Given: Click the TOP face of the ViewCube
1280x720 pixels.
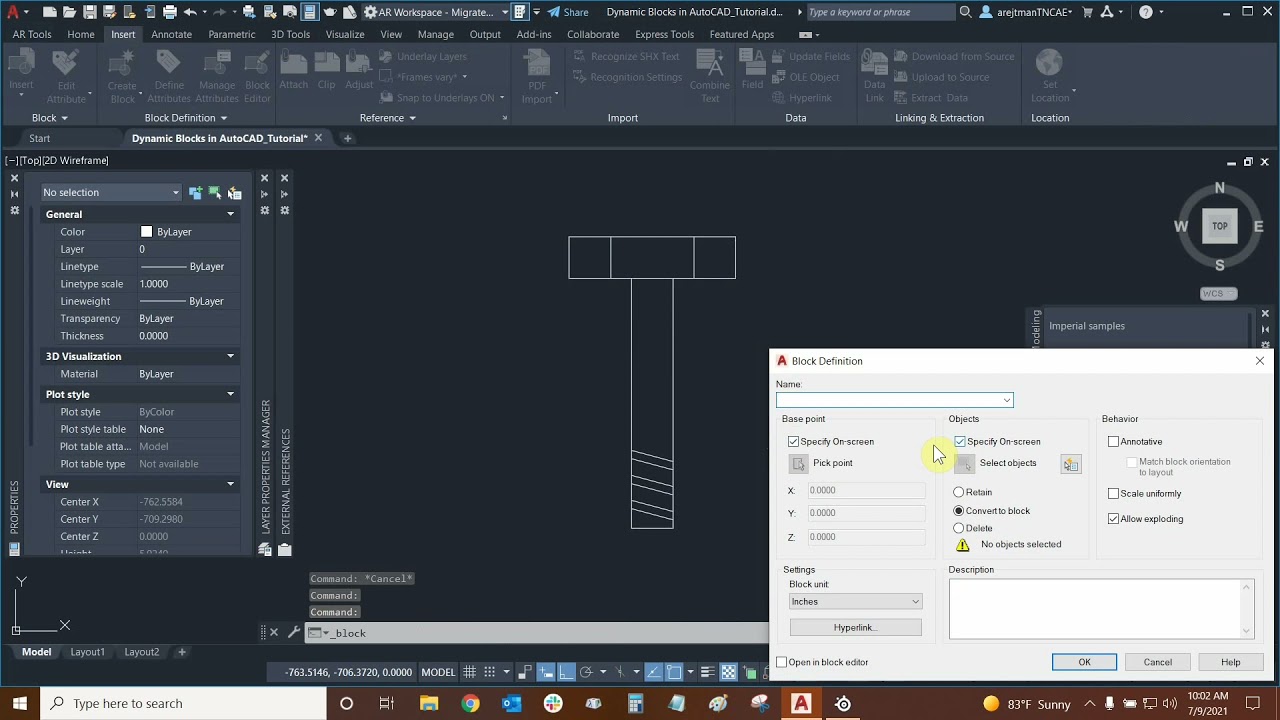Looking at the screenshot, I should click(1220, 226).
